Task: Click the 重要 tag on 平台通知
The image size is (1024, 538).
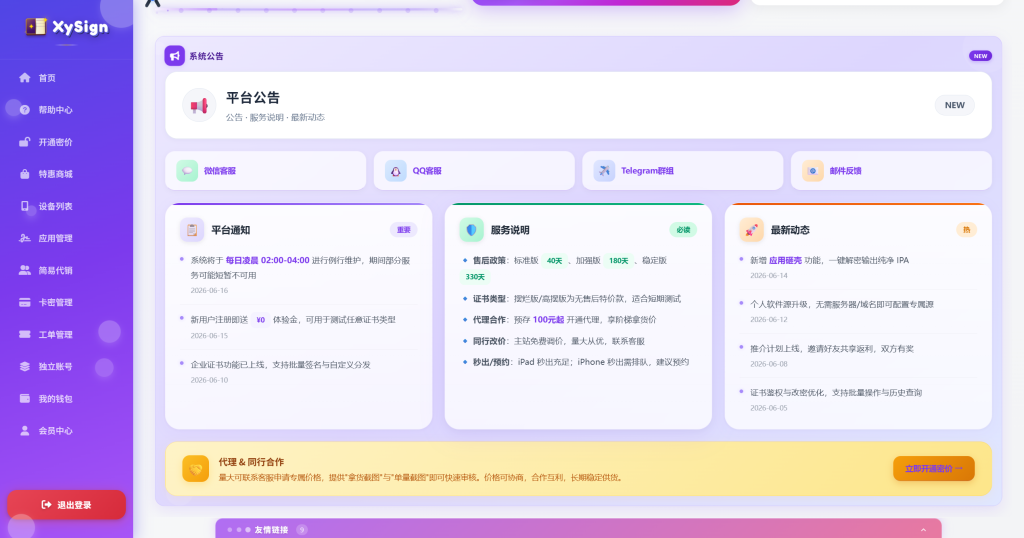Action: 404,230
